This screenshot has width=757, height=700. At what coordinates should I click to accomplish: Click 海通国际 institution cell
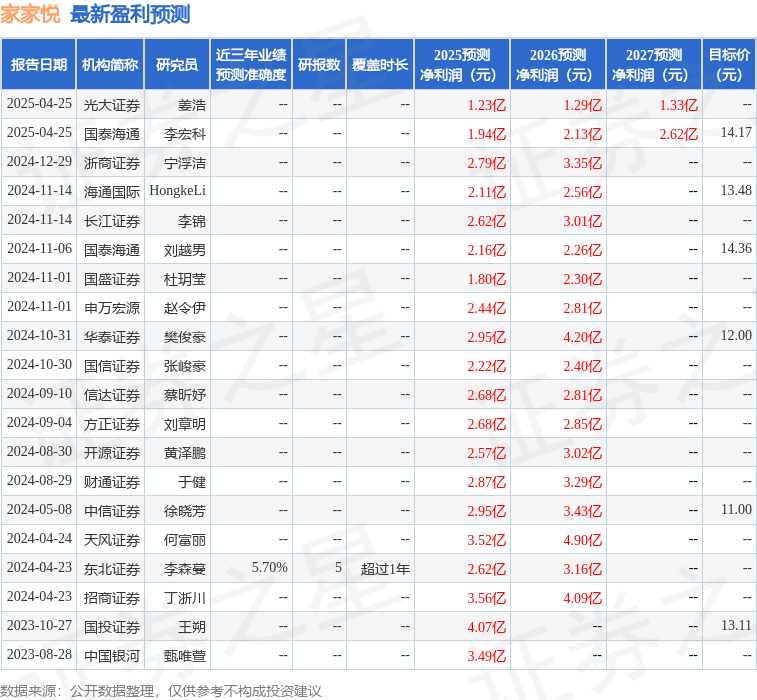click(x=112, y=192)
